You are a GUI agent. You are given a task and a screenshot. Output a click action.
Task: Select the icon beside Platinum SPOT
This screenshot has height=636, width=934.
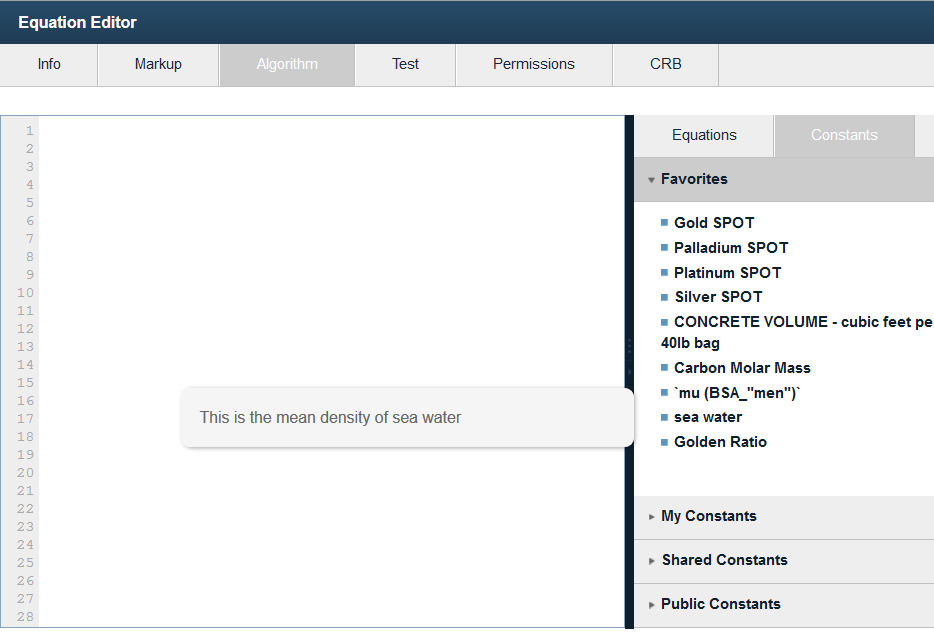click(665, 272)
